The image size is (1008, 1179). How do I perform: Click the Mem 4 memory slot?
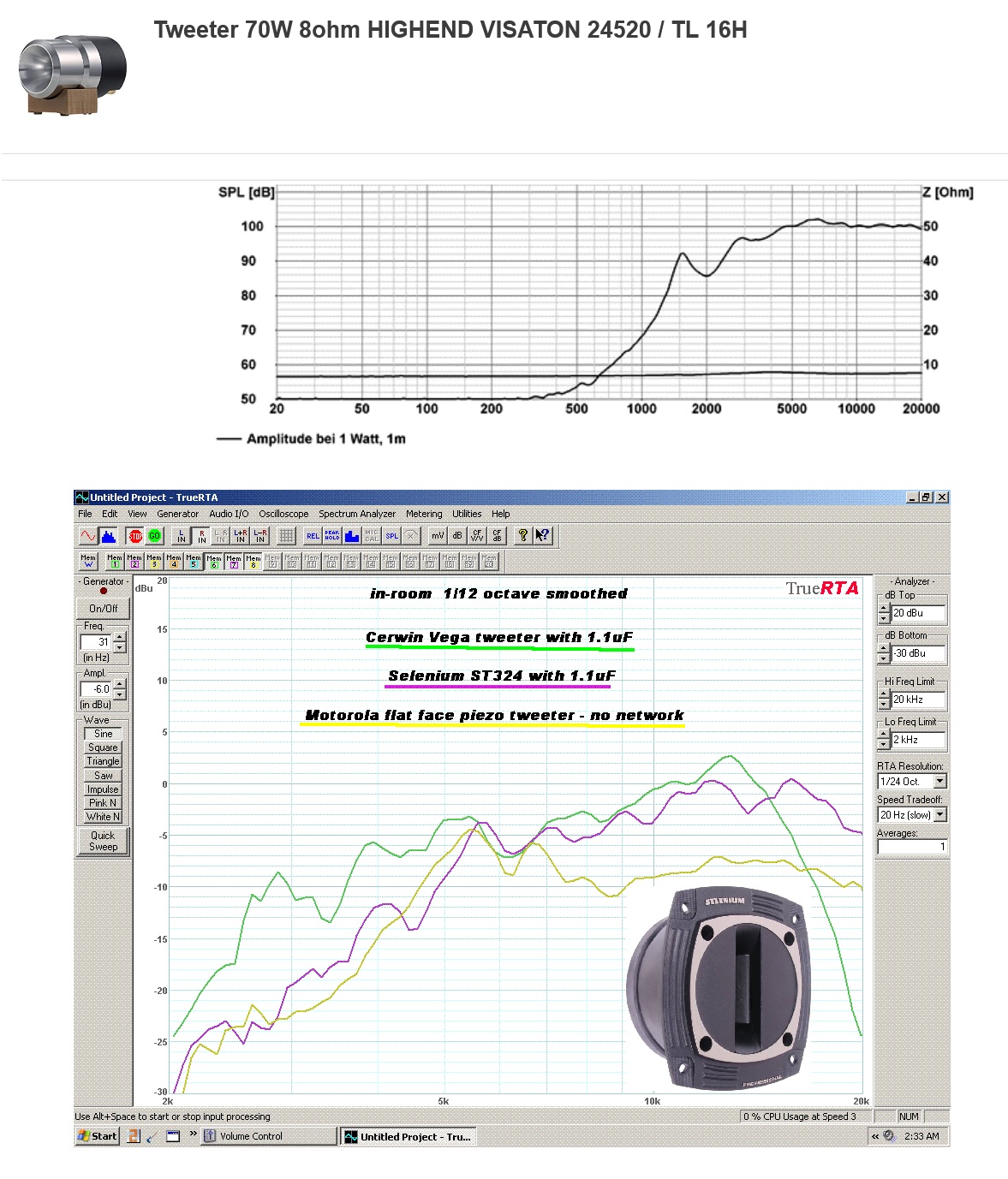coord(174,561)
